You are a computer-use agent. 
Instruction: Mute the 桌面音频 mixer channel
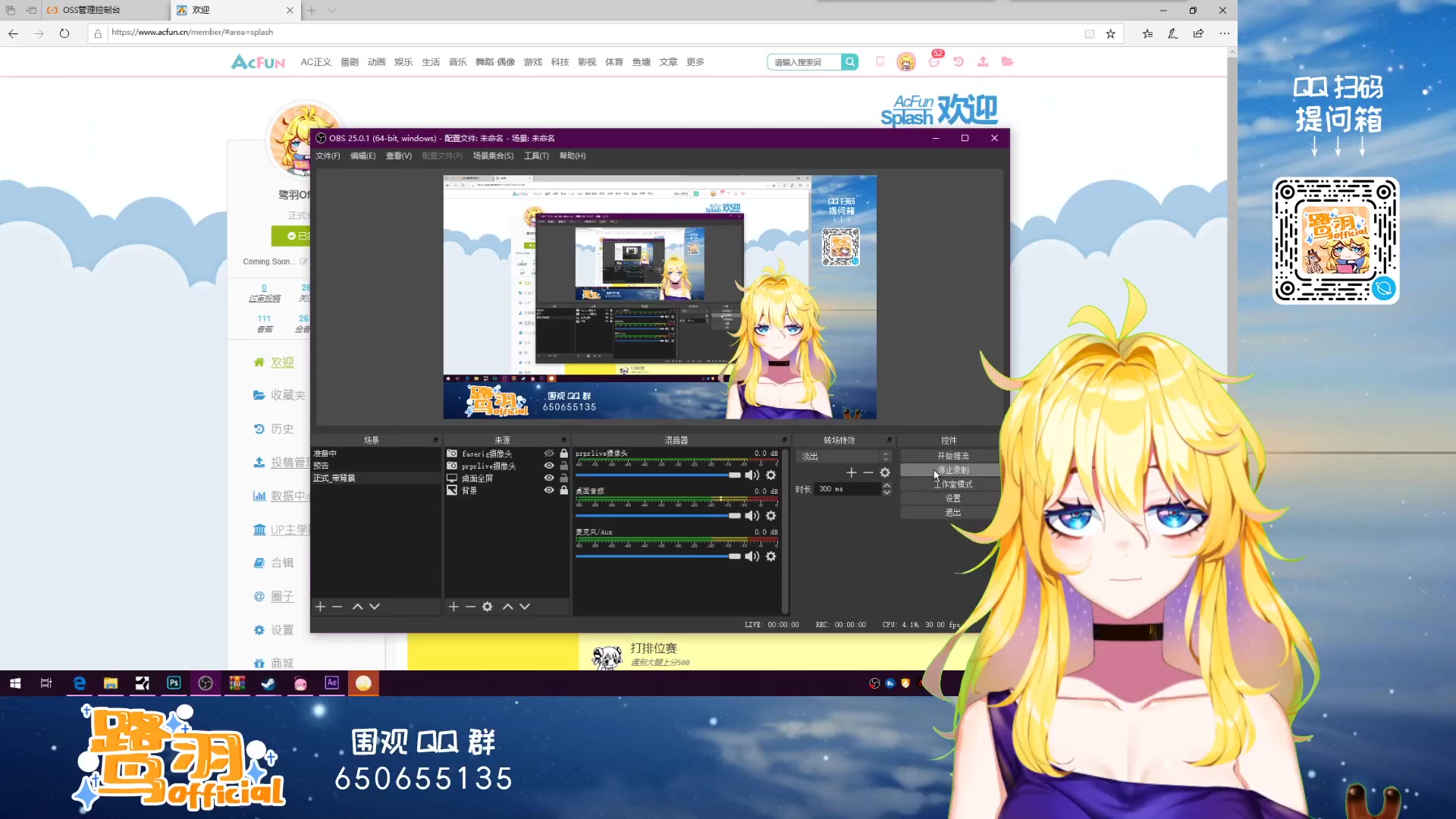pyautogui.click(x=752, y=516)
